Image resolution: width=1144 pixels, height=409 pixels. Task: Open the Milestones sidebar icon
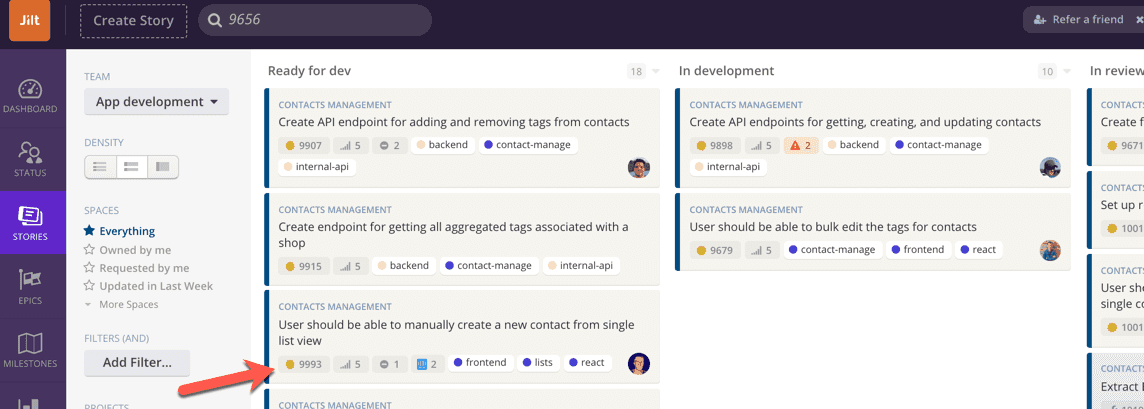click(x=30, y=350)
